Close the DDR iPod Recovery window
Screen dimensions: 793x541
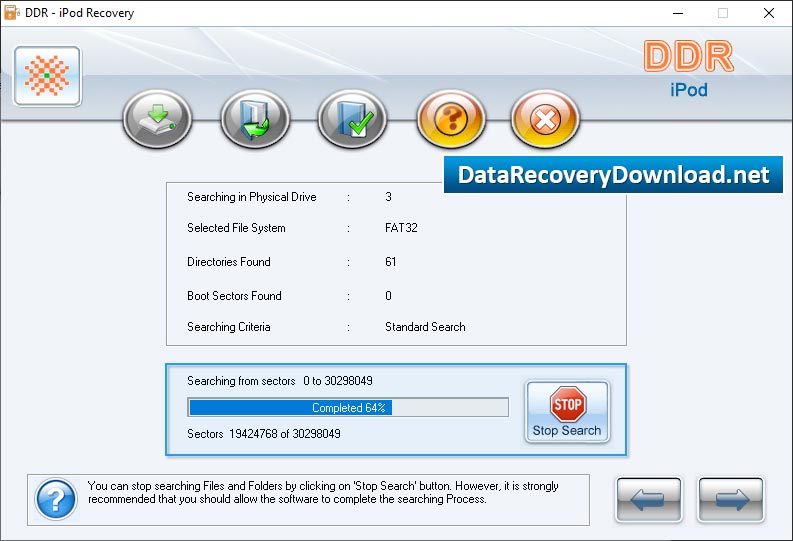click(769, 13)
